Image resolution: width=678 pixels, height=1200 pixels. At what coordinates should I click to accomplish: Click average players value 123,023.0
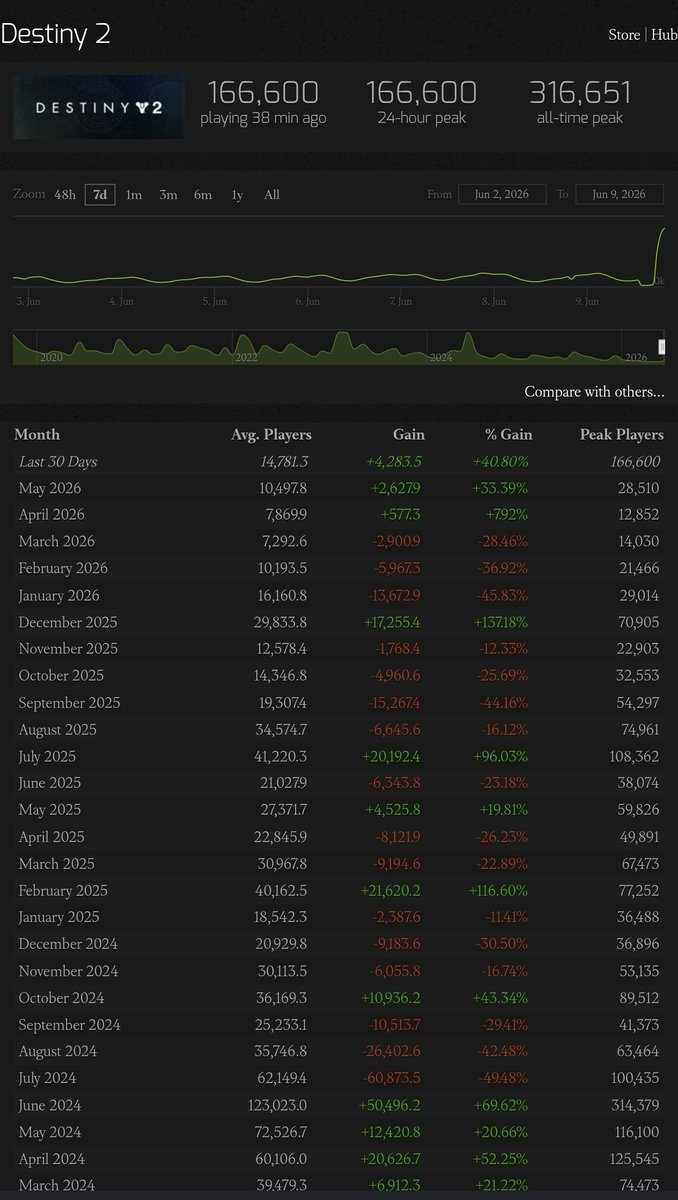(x=276, y=1105)
